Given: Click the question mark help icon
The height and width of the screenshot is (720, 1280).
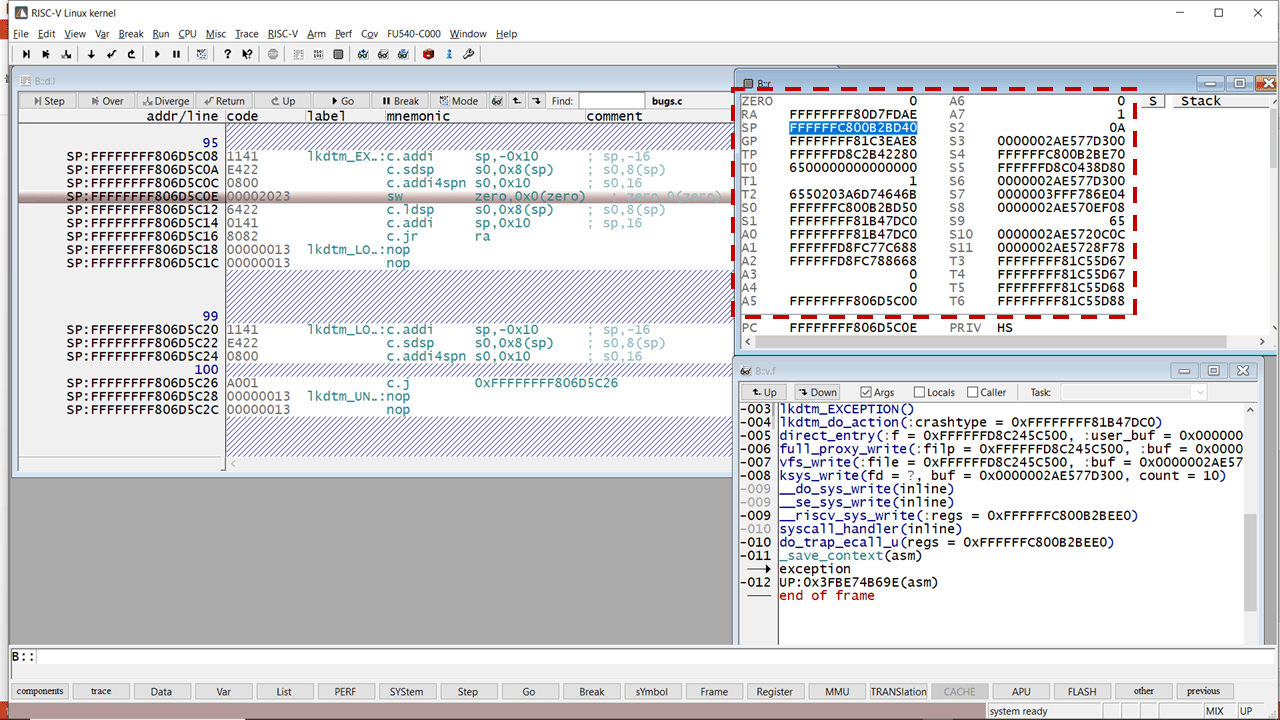Looking at the screenshot, I should click(228, 54).
